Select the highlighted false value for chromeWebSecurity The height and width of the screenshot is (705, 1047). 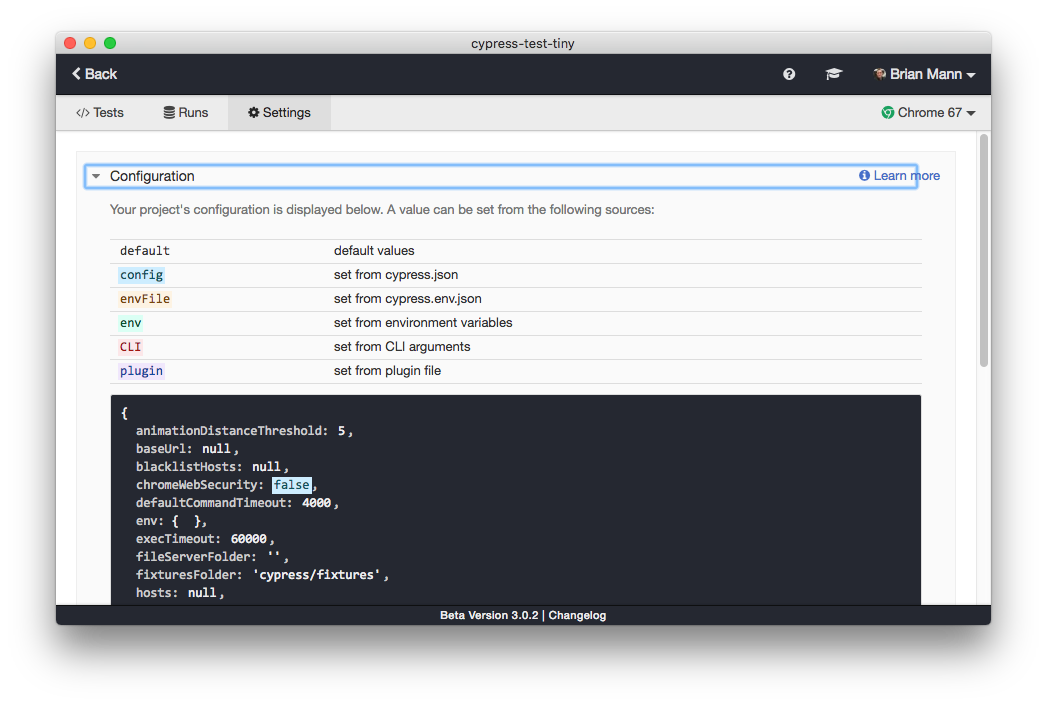pyautogui.click(x=292, y=484)
